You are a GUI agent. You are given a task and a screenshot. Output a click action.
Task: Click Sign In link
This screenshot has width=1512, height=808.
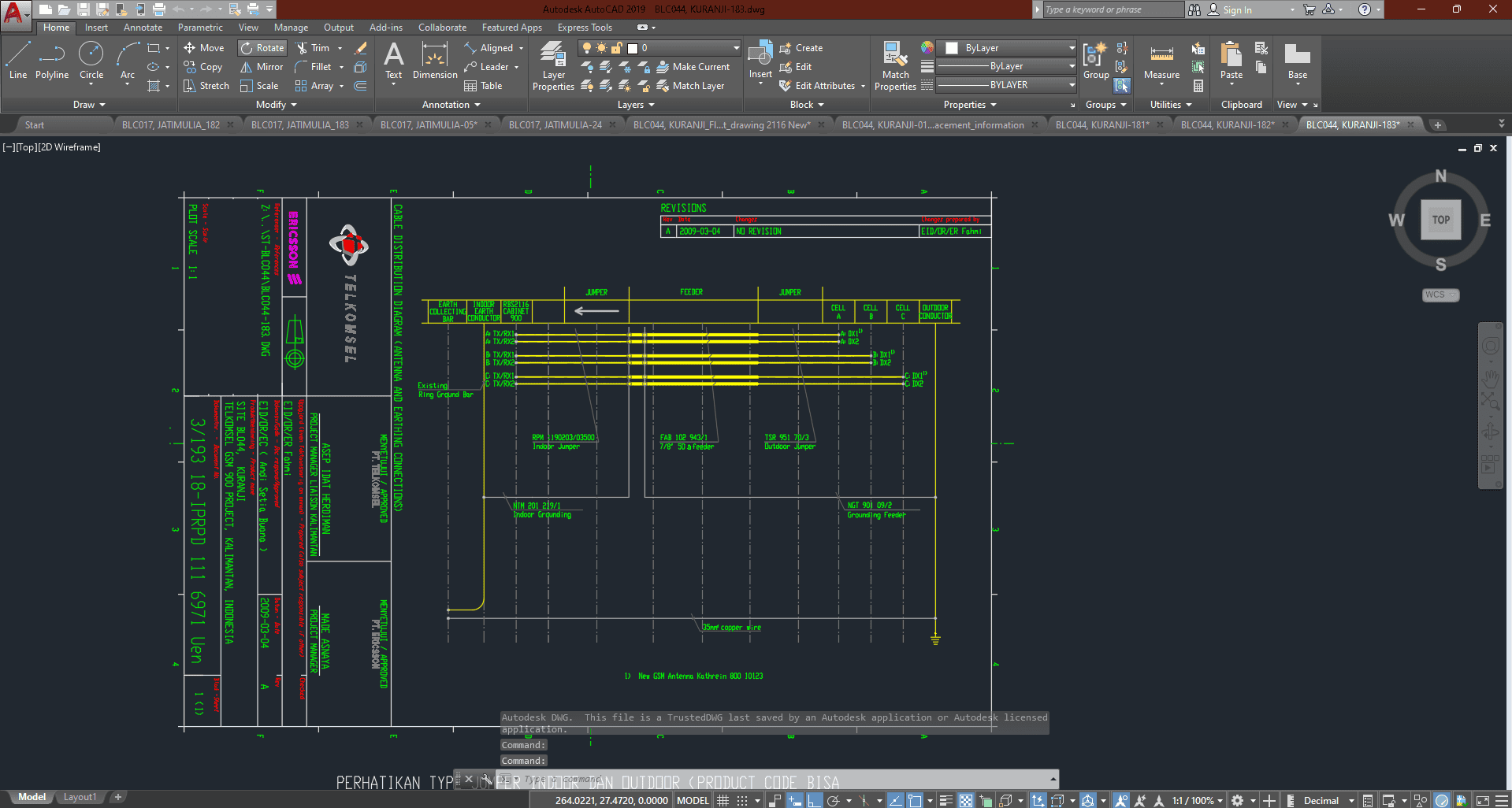[x=1236, y=9]
